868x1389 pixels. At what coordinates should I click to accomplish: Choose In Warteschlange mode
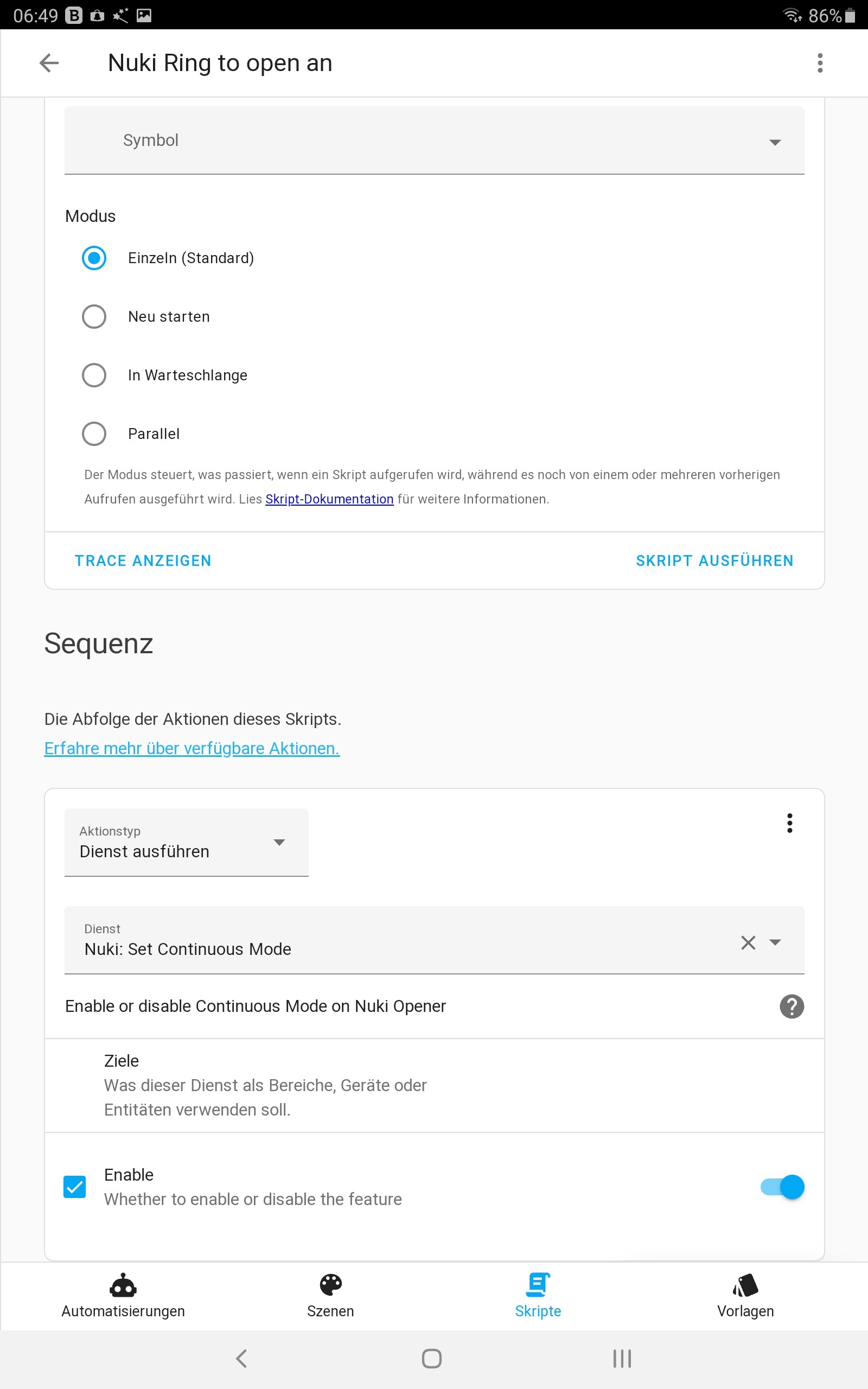(x=94, y=375)
